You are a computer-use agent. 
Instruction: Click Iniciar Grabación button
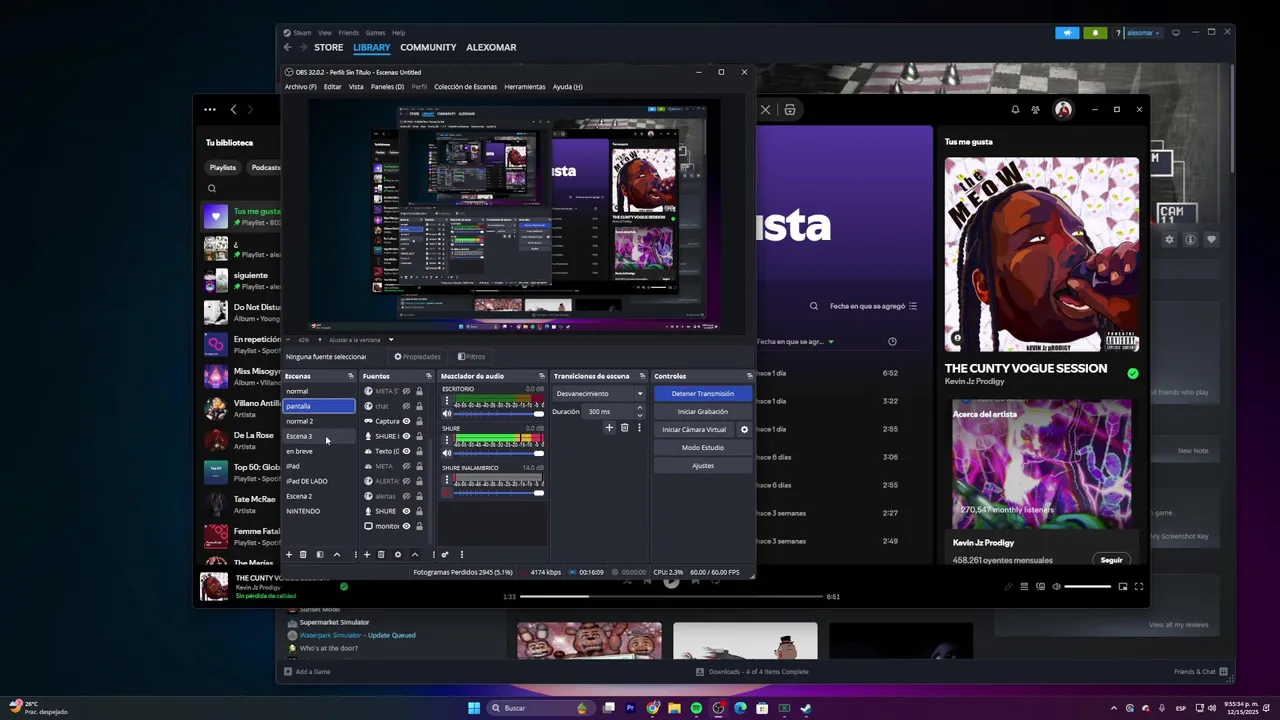pyautogui.click(x=702, y=411)
